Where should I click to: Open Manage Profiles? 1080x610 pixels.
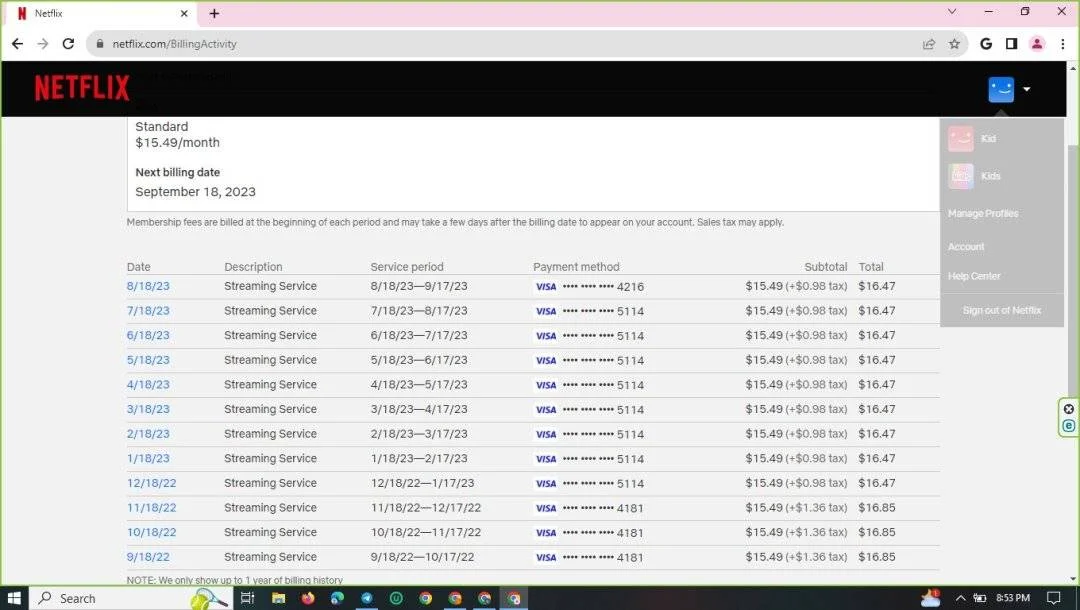983,213
